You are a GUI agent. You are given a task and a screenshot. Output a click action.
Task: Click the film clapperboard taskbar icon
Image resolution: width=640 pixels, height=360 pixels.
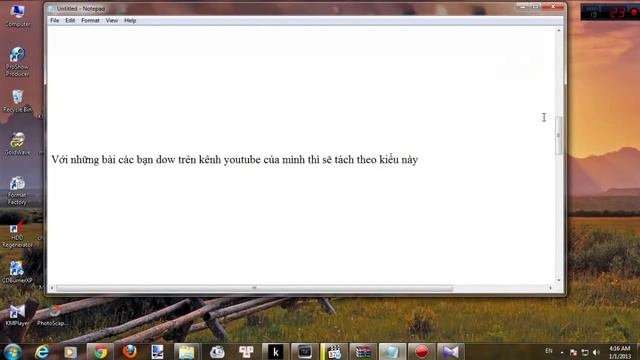tap(334, 351)
